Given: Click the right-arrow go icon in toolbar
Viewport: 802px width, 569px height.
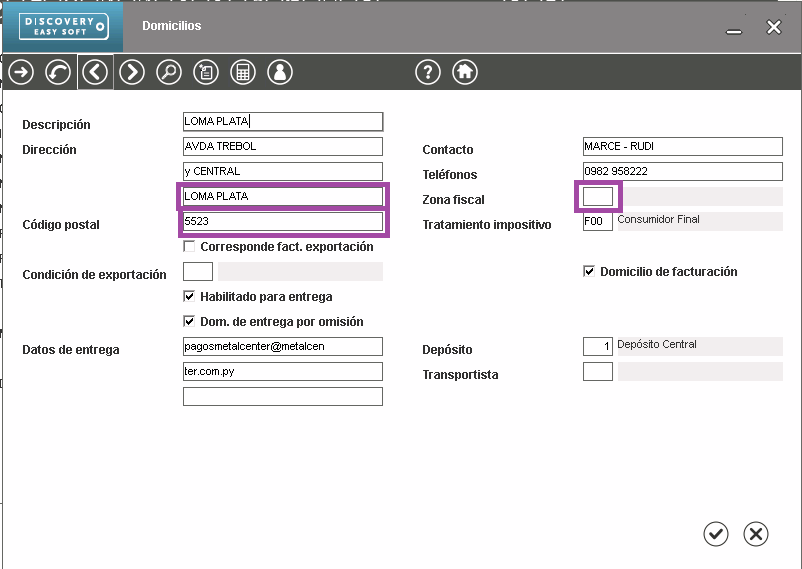Looking at the screenshot, I should (21, 72).
